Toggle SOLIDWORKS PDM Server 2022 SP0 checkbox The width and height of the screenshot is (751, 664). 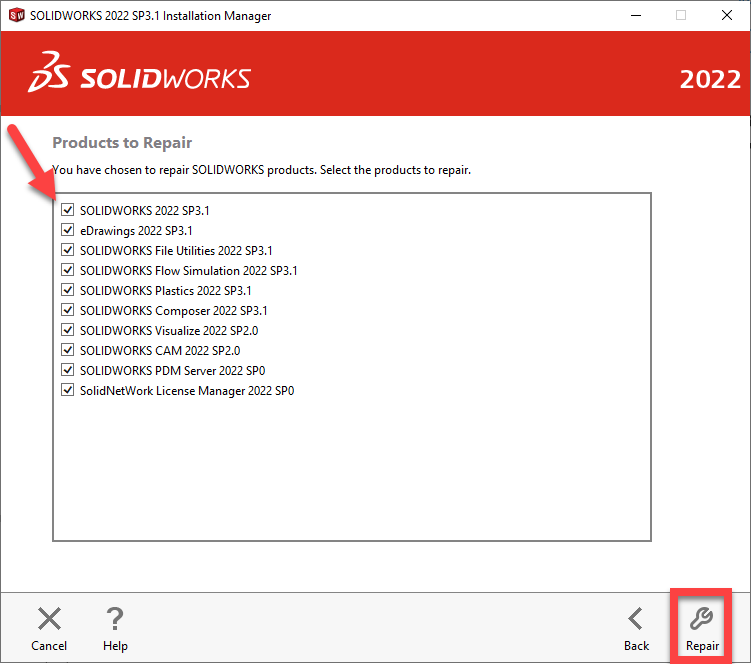tap(68, 370)
